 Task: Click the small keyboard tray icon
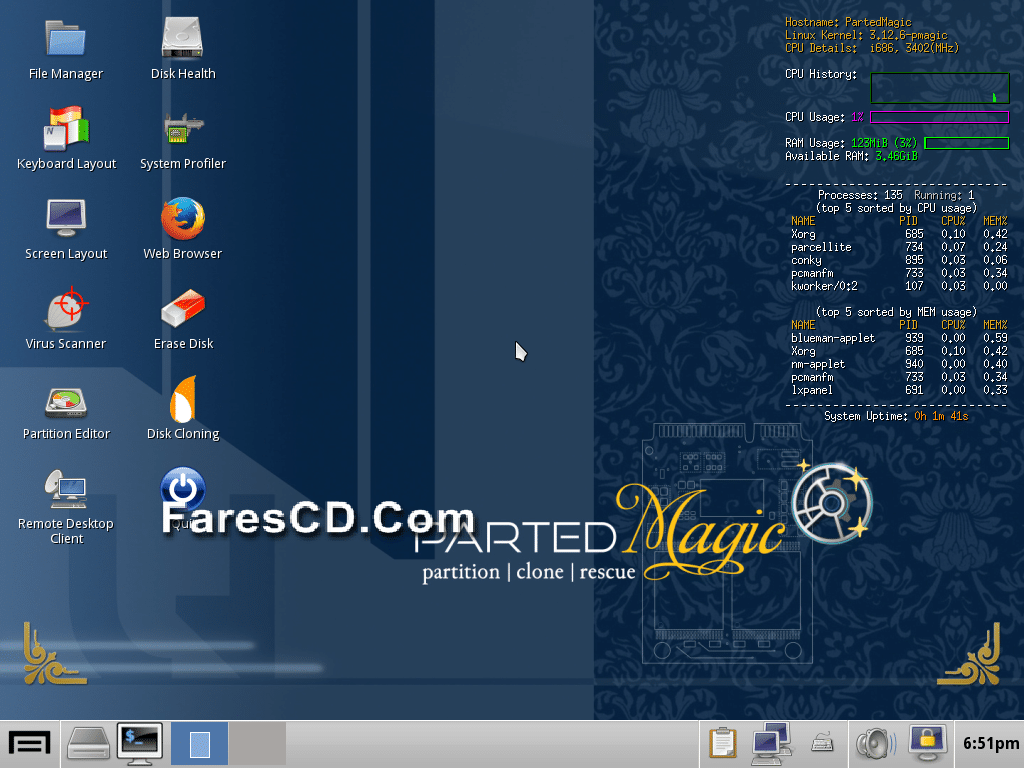click(x=822, y=743)
